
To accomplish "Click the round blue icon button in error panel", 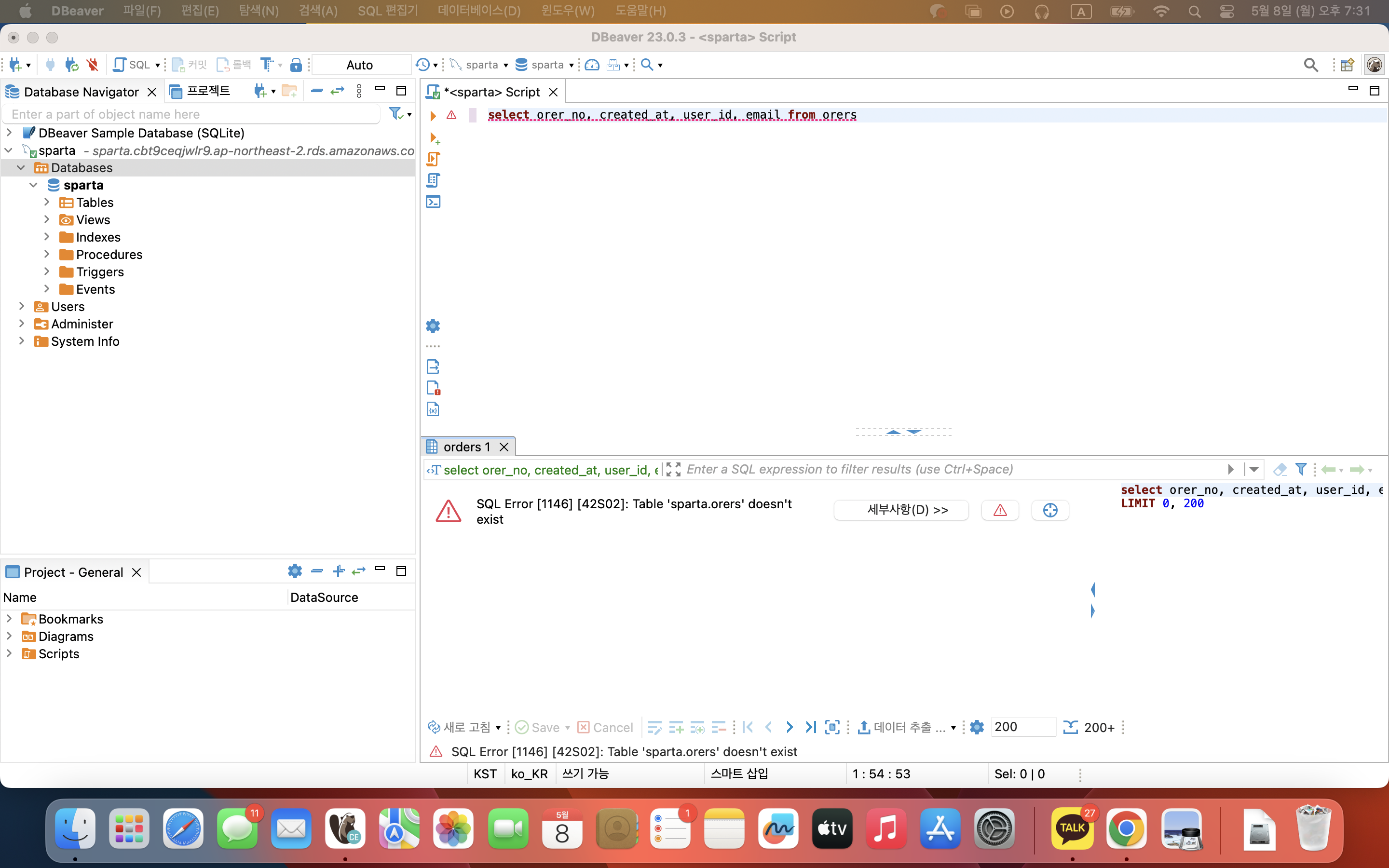I will 1050,510.
